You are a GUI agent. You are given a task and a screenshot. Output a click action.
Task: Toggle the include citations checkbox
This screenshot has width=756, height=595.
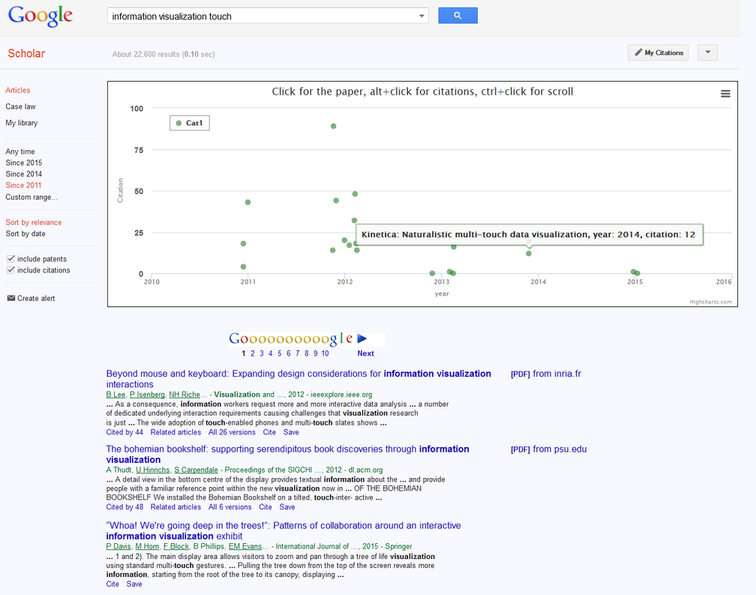pos(11,270)
